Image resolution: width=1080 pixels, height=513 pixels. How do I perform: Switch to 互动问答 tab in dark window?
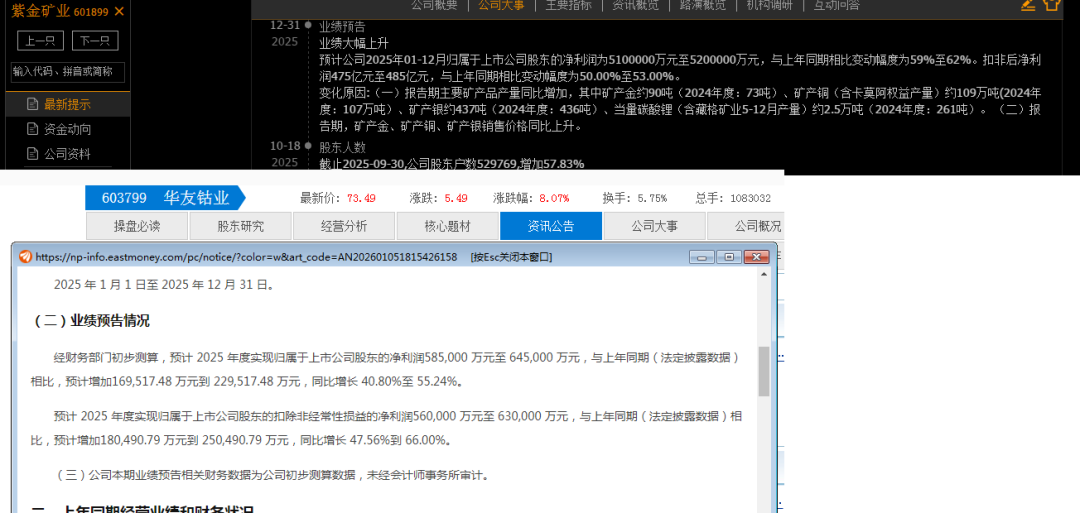pos(836,6)
